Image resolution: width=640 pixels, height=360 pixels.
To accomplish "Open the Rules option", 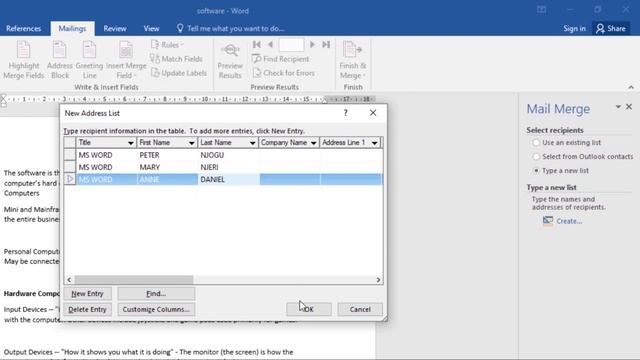I will tap(167, 45).
